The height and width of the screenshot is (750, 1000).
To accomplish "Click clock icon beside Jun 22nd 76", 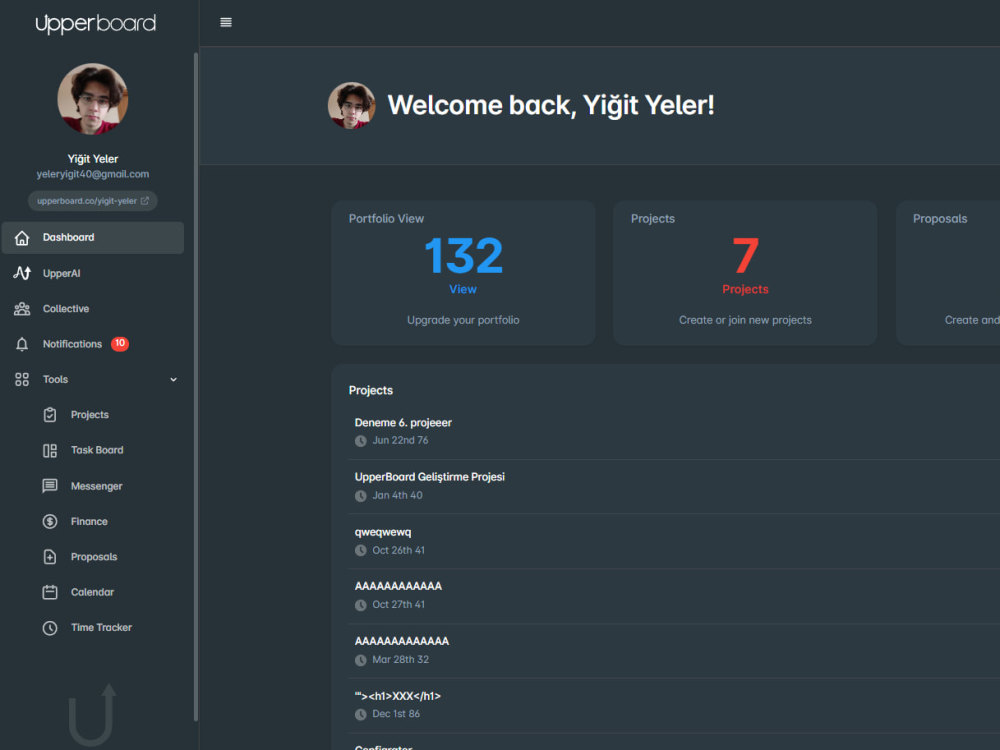I will click(x=360, y=441).
